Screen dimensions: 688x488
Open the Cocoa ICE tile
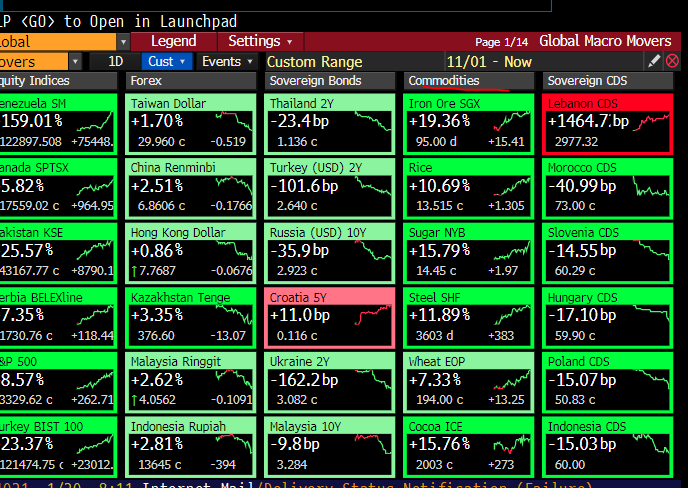[469, 447]
